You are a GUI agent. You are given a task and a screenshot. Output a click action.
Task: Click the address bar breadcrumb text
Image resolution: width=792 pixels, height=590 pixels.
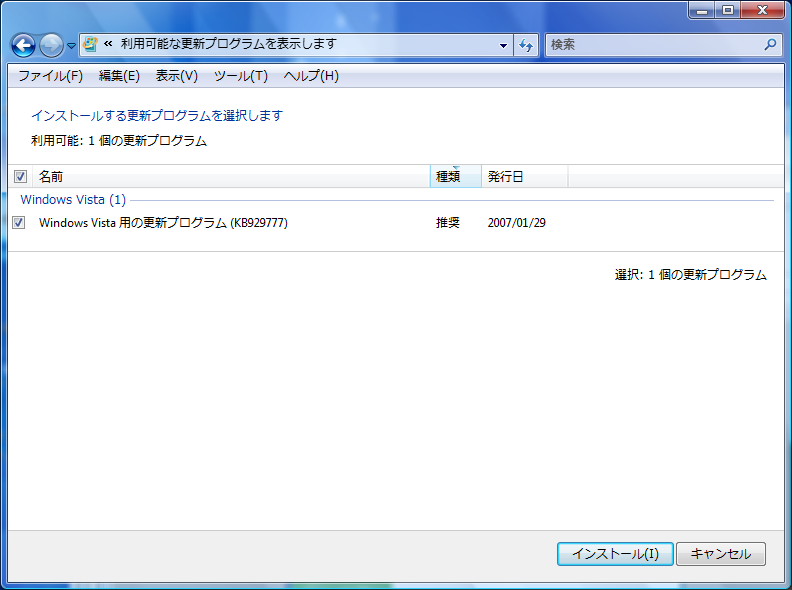click(x=228, y=44)
